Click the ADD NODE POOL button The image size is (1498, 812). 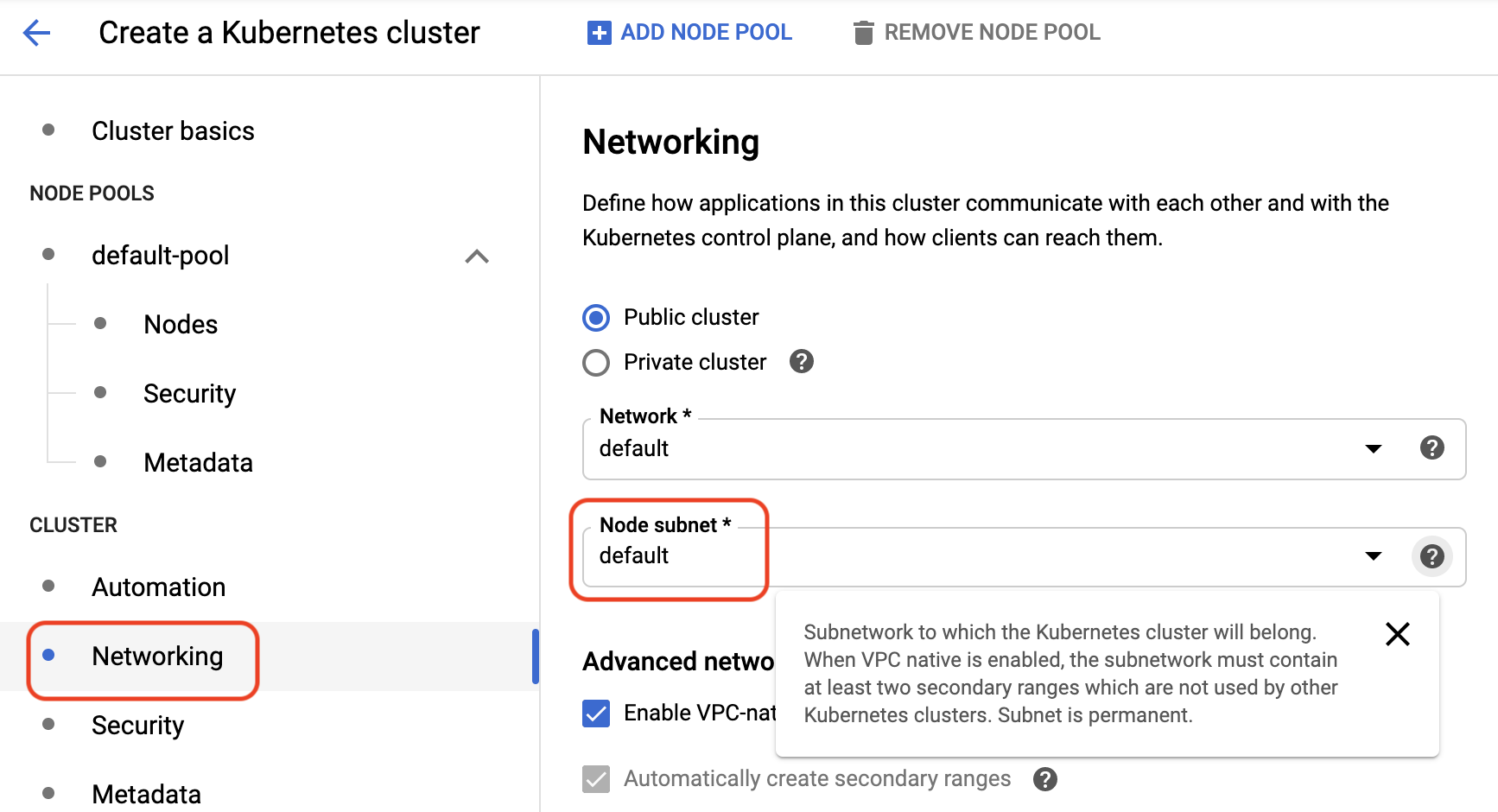tap(689, 33)
